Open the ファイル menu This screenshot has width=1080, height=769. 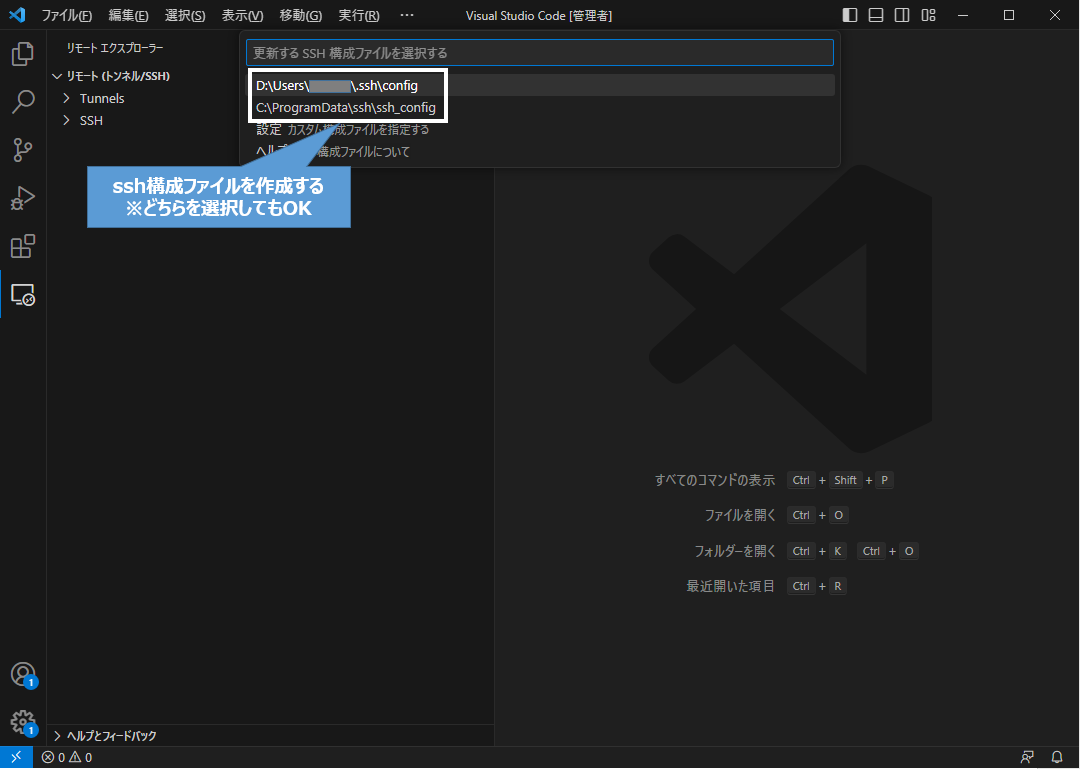65,15
